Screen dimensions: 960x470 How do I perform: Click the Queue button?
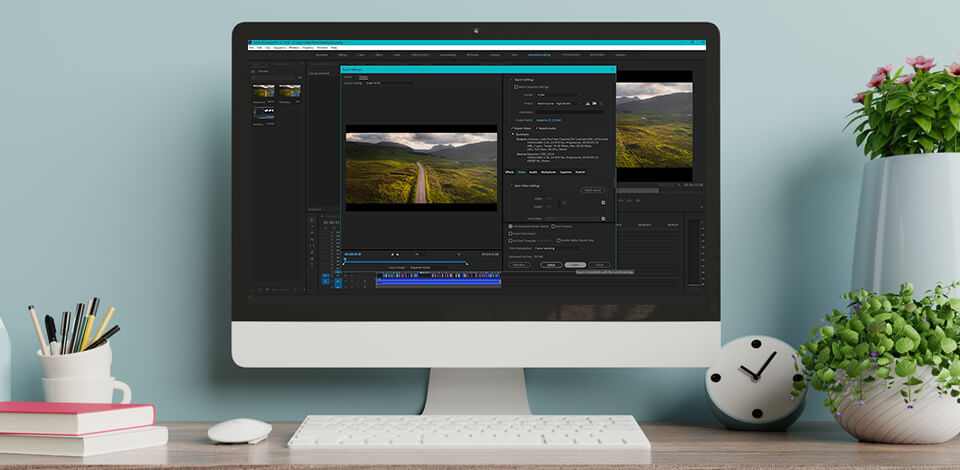(550, 265)
